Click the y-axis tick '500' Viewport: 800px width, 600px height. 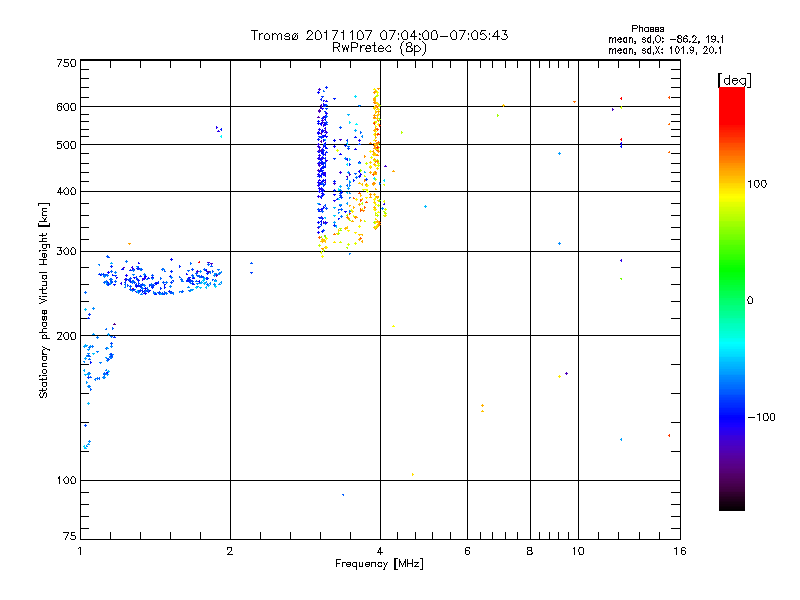[66, 145]
